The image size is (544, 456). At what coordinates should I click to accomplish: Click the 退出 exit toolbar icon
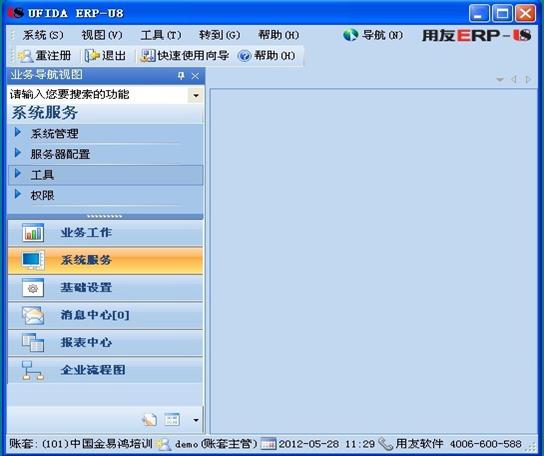92,56
